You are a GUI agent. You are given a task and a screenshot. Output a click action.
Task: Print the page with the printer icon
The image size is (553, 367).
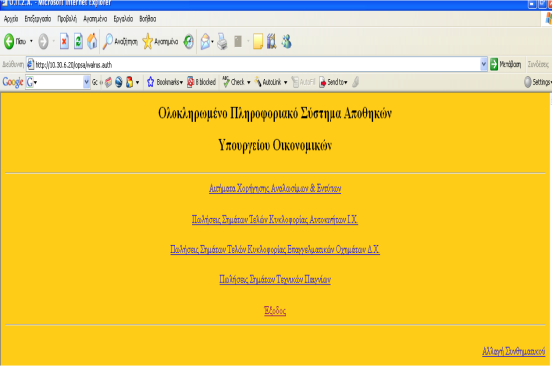click(x=222, y=42)
